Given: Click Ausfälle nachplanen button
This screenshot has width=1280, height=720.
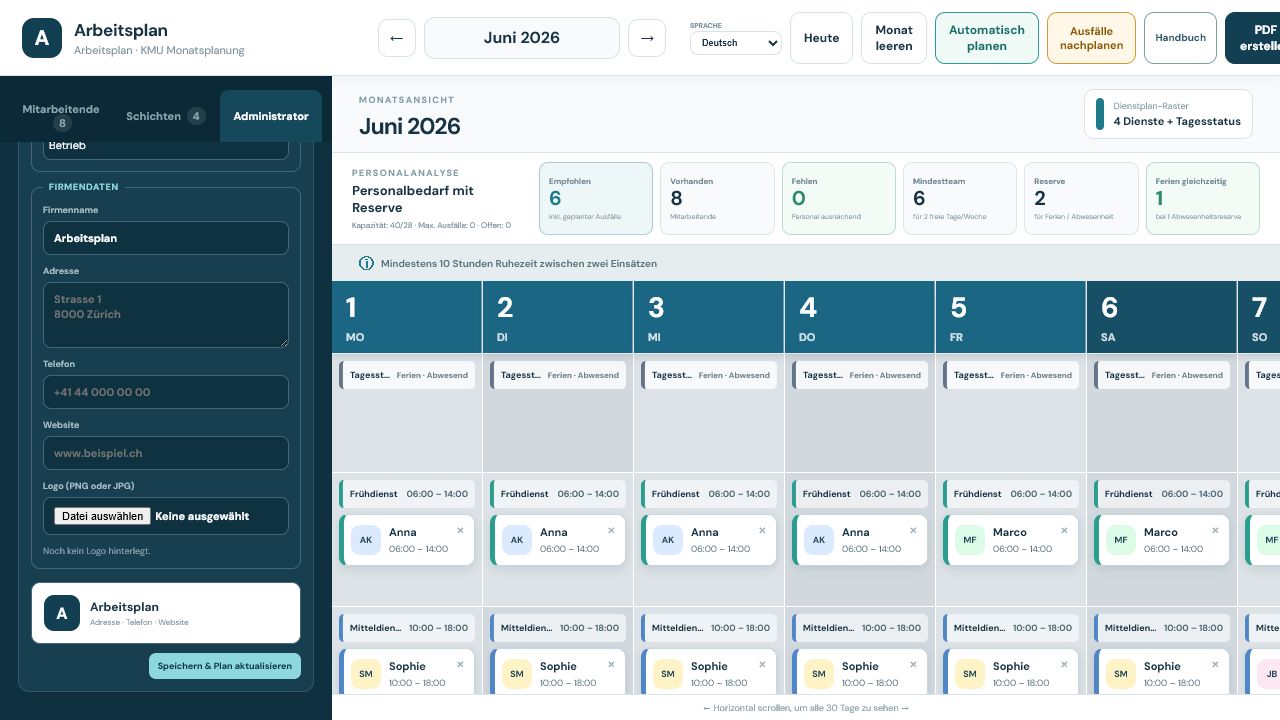Looking at the screenshot, I should [1091, 38].
